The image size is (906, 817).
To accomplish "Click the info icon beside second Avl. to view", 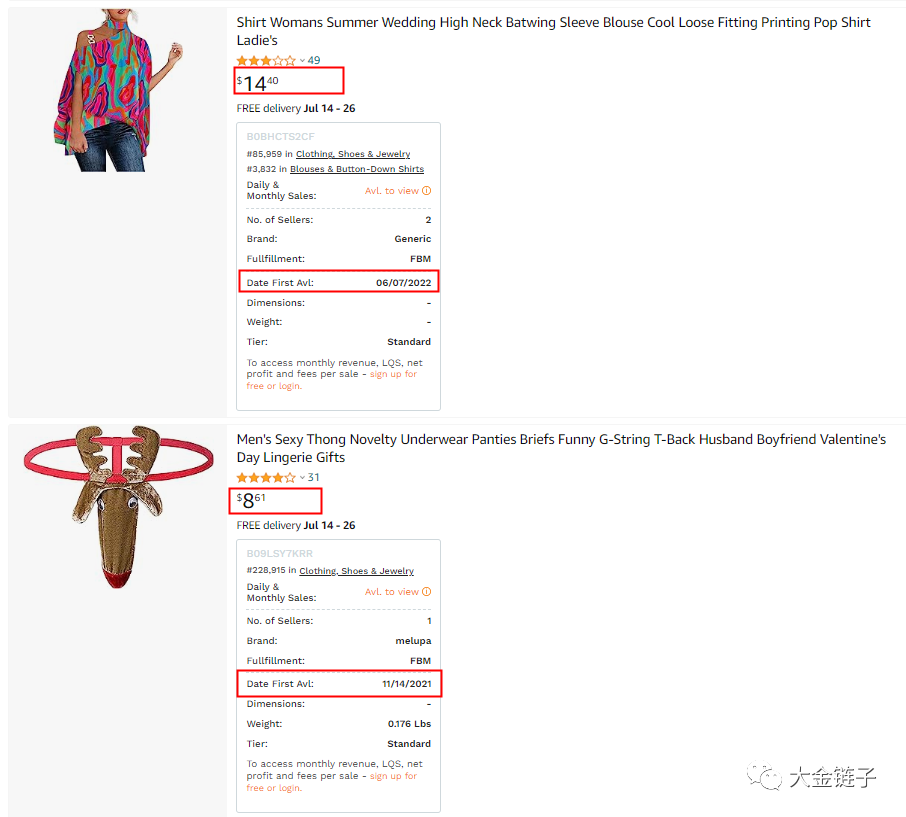I will pyautogui.click(x=426, y=592).
